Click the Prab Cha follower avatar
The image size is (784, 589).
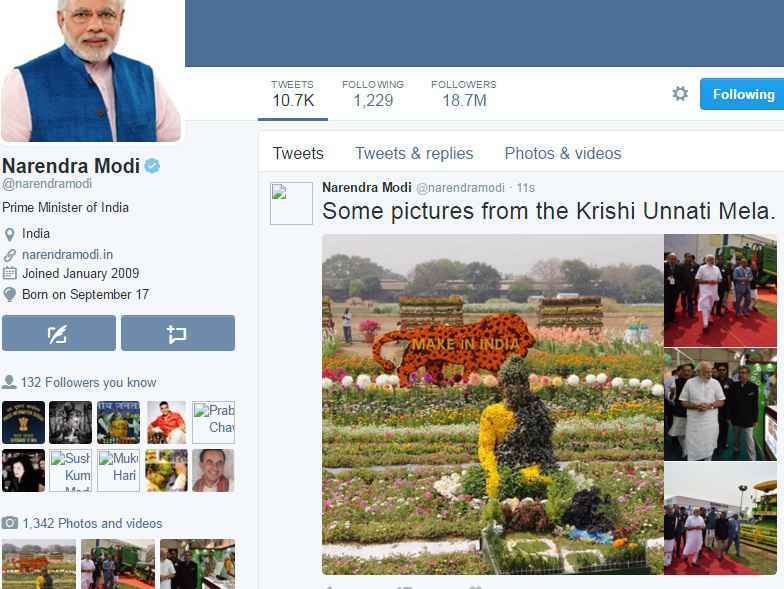(x=214, y=422)
